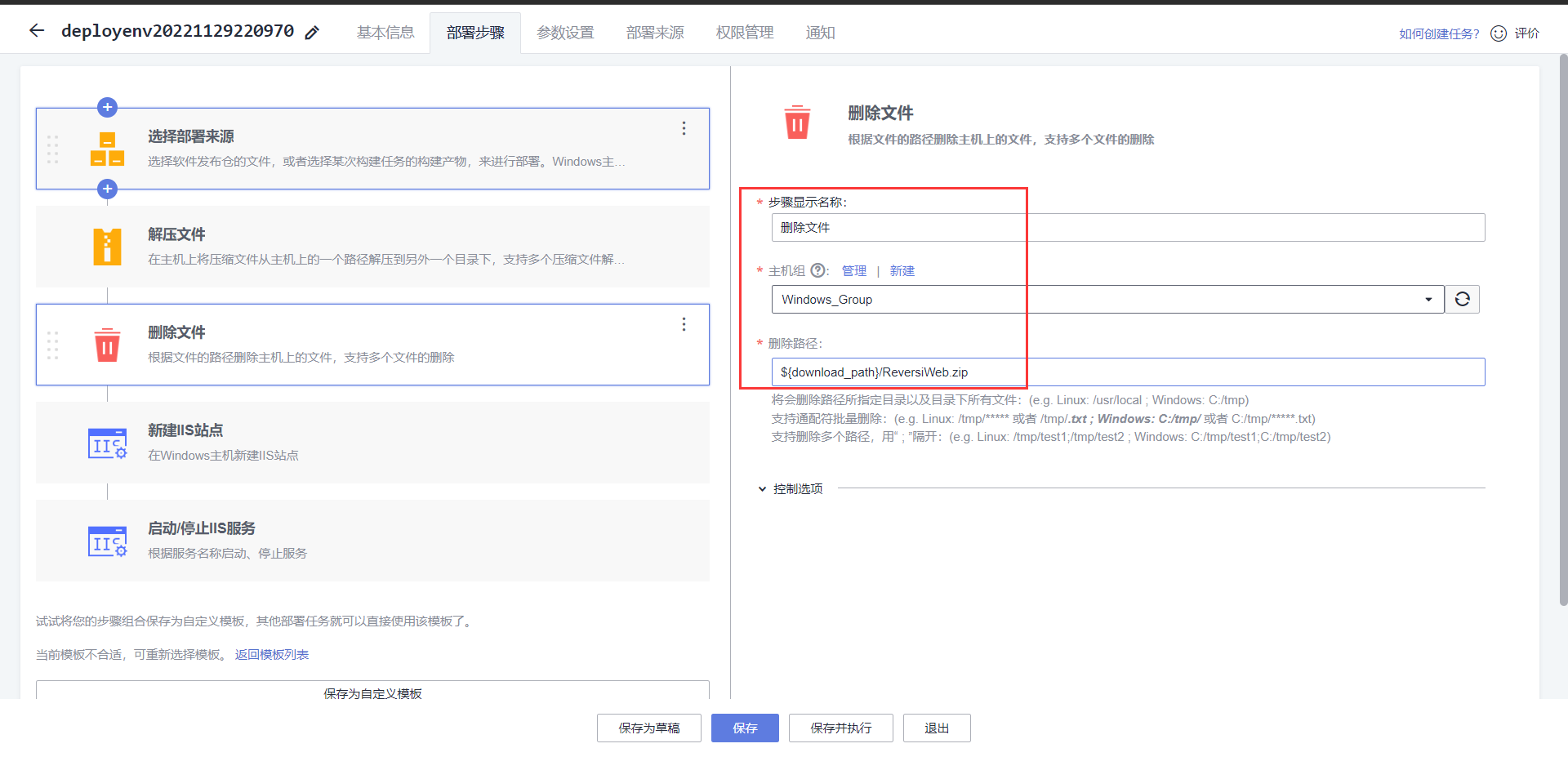Viewport: 1568px width, 757px height.
Task: Click the back arrow beside deployenv20221129220970
Action: 36,31
